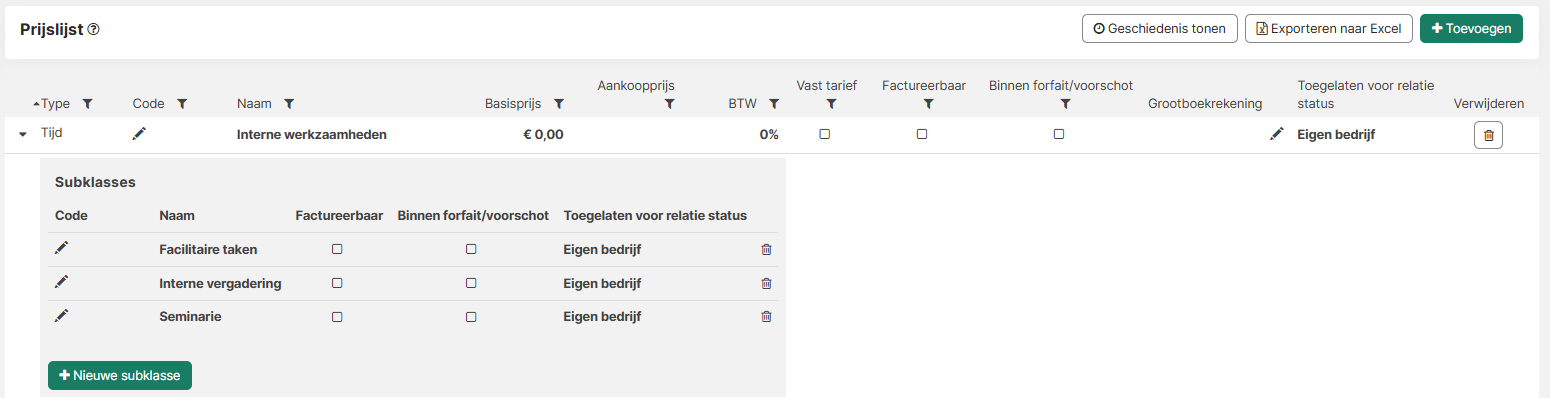The image size is (1550, 398).
Task: Delete the Seminarie subclass
Action: coord(767,316)
